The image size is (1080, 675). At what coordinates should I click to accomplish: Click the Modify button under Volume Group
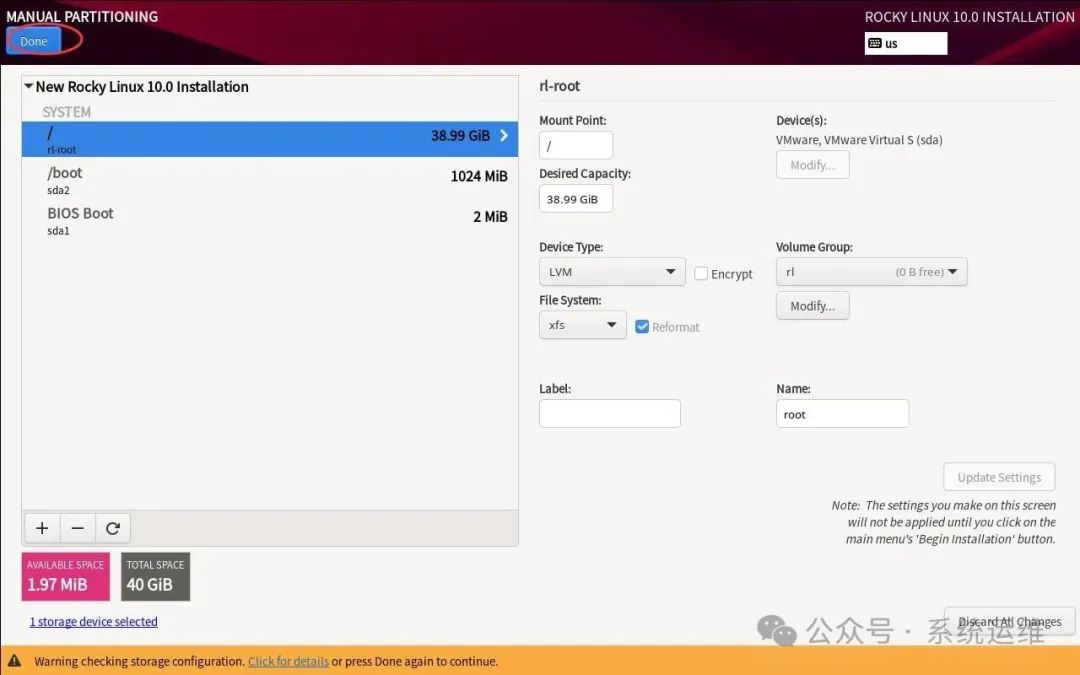click(x=812, y=306)
